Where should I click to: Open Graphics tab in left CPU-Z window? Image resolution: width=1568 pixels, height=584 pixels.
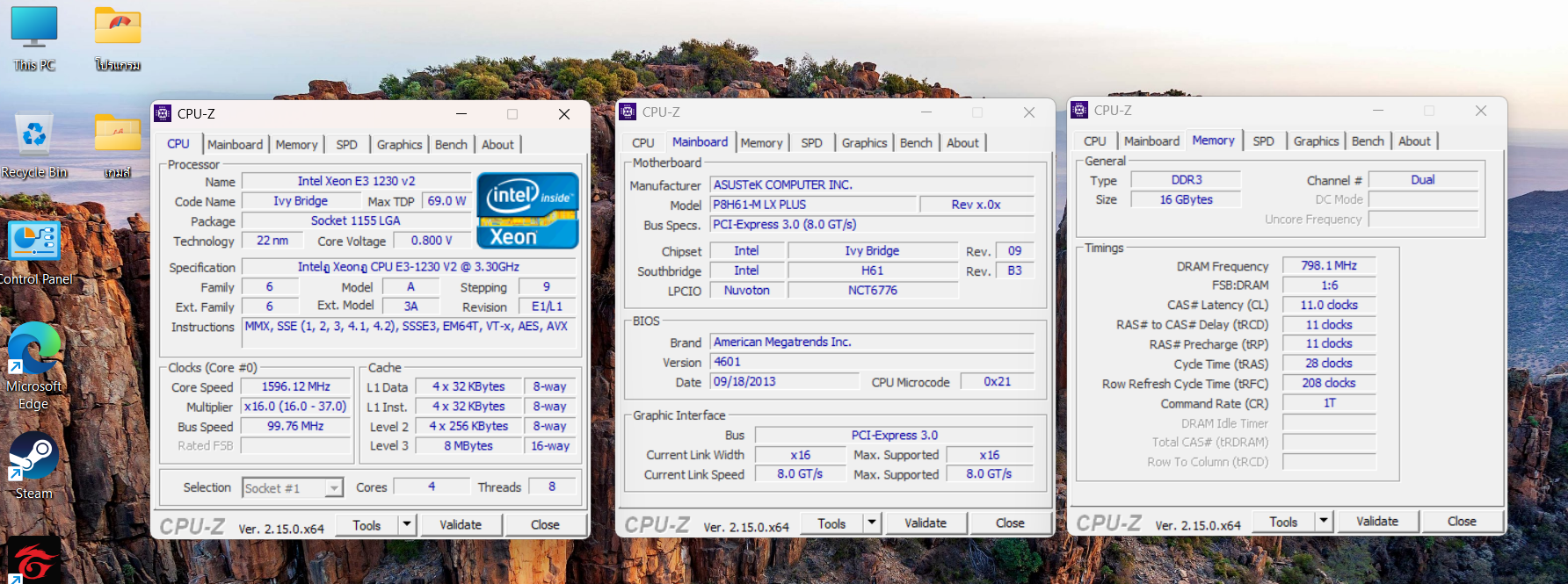pos(400,145)
